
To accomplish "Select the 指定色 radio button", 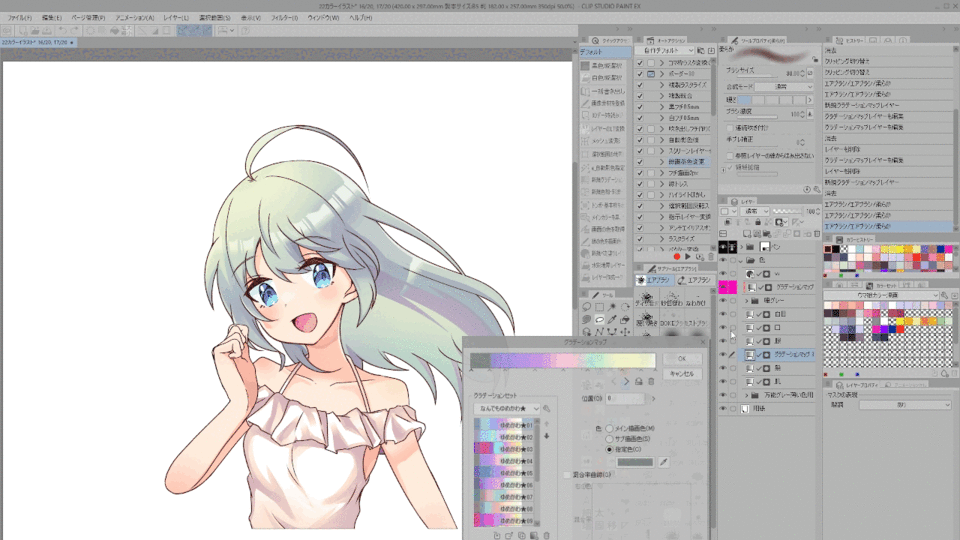I will click(610, 449).
